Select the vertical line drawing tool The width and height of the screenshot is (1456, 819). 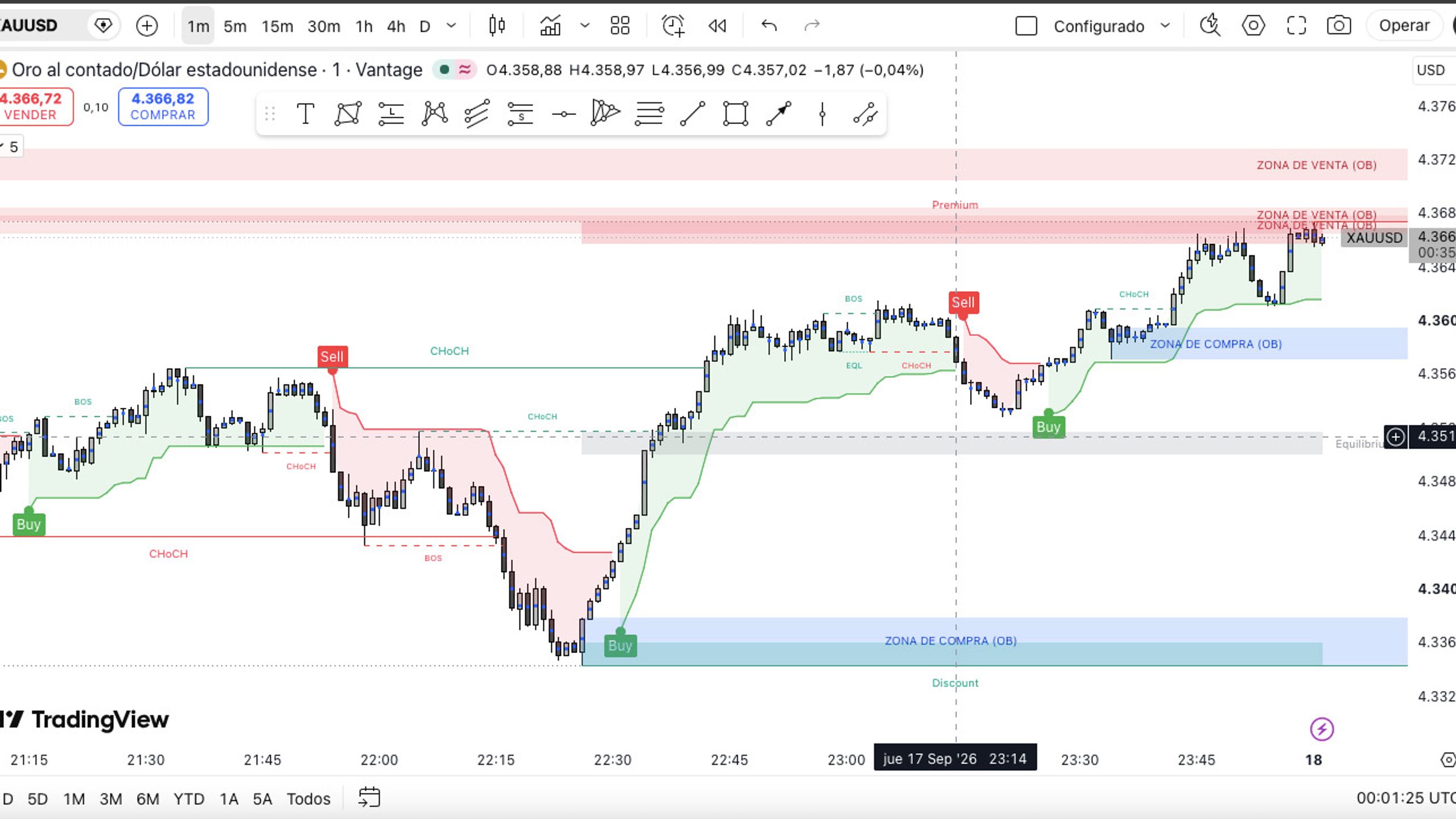pyautogui.click(x=822, y=114)
